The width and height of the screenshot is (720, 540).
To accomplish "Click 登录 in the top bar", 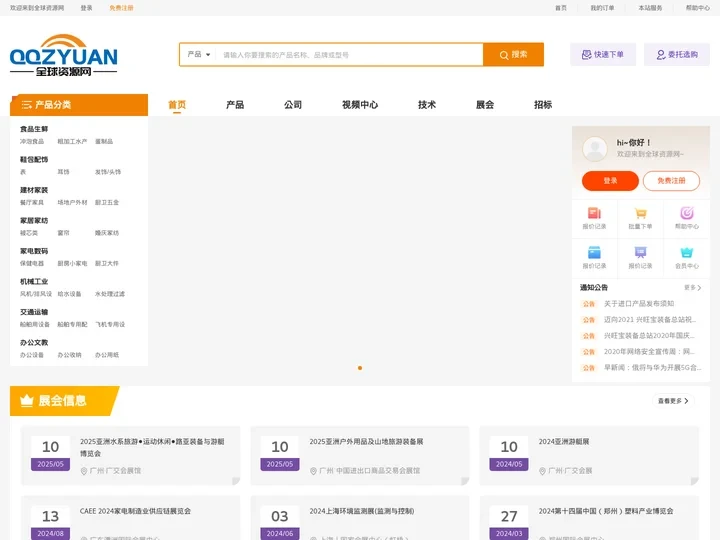I will coord(86,8).
